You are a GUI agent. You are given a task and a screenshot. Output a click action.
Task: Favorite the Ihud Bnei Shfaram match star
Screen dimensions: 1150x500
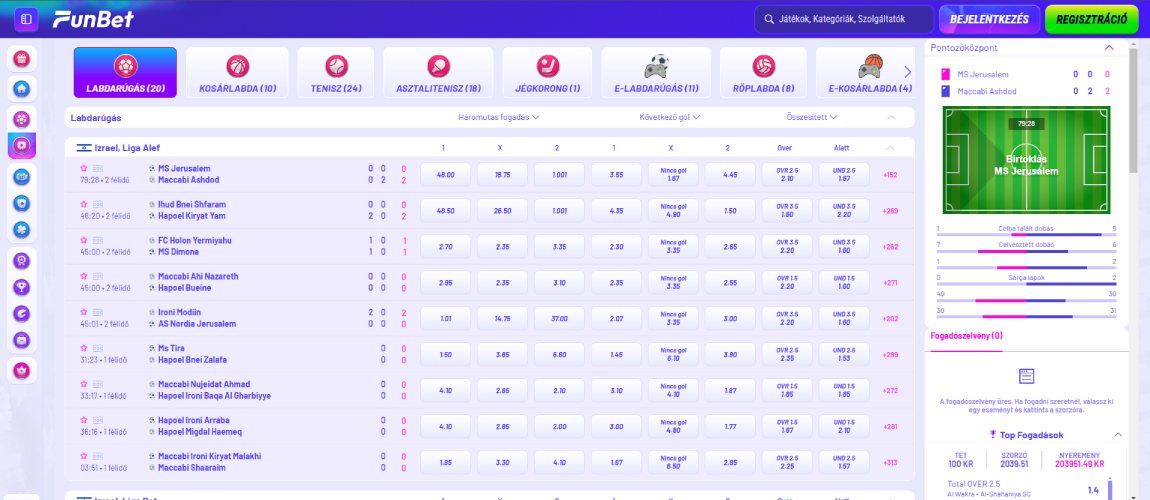click(84, 204)
